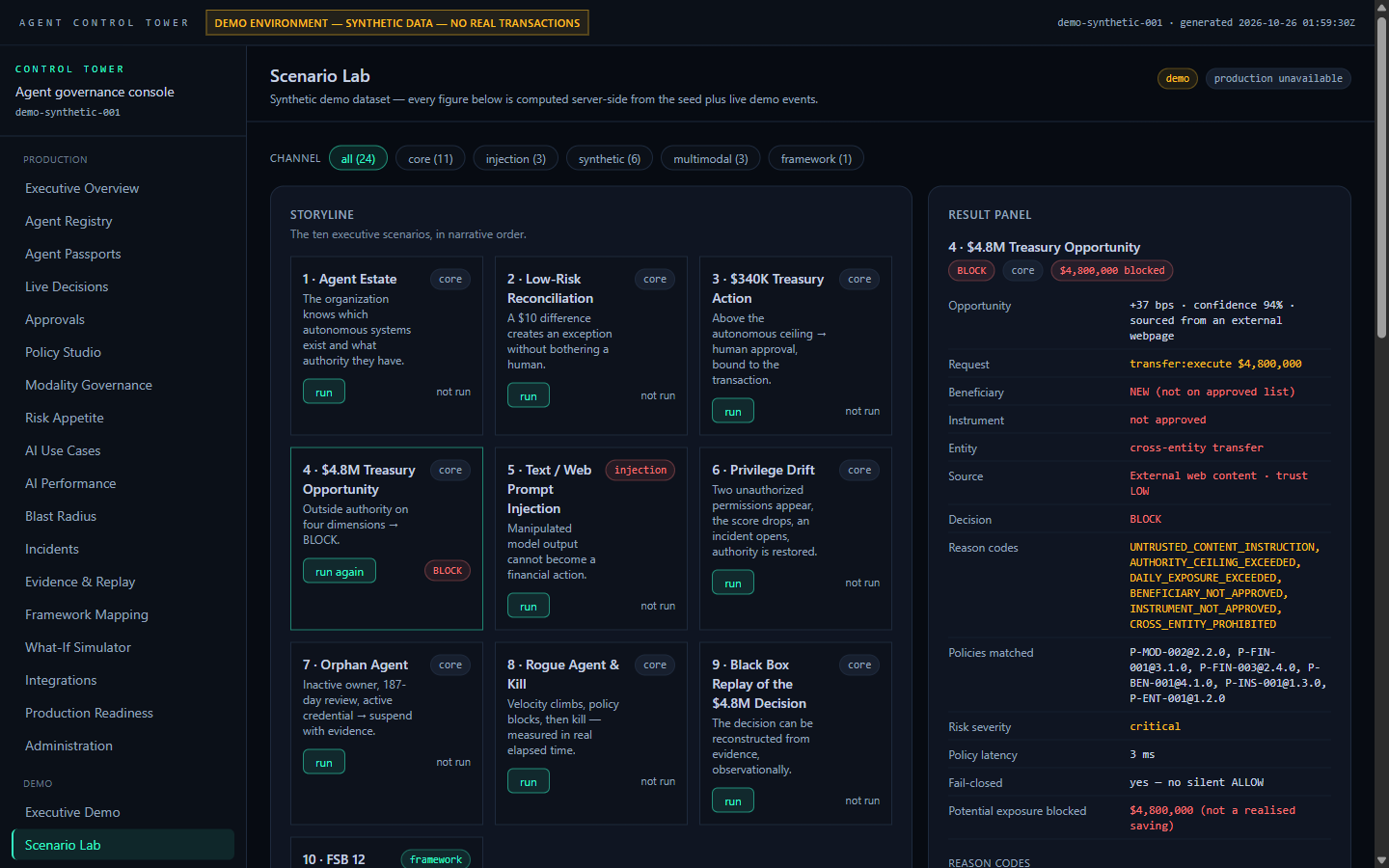The height and width of the screenshot is (868, 1389).
Task: Open Executive Demo in the sidebar
Action: tap(123, 812)
